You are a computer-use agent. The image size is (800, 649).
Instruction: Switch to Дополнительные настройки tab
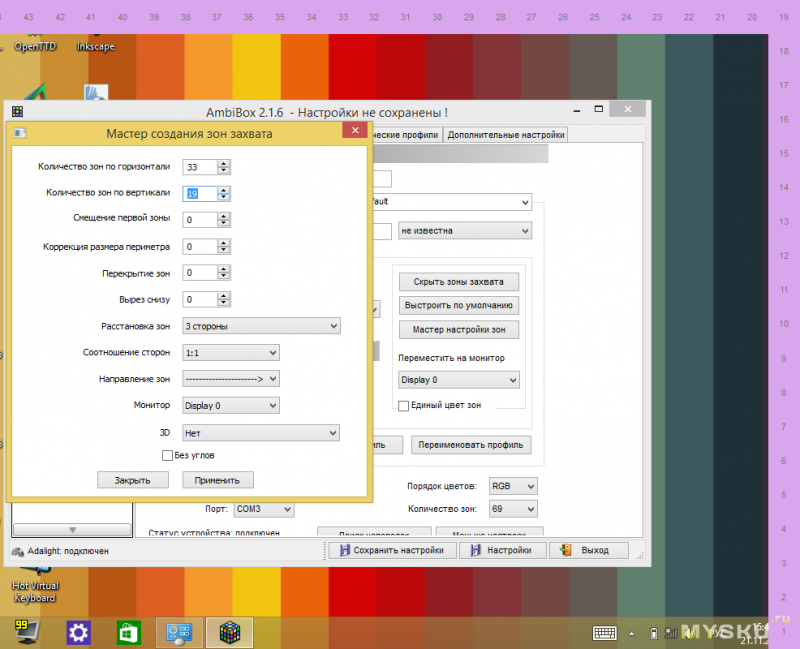coord(506,134)
